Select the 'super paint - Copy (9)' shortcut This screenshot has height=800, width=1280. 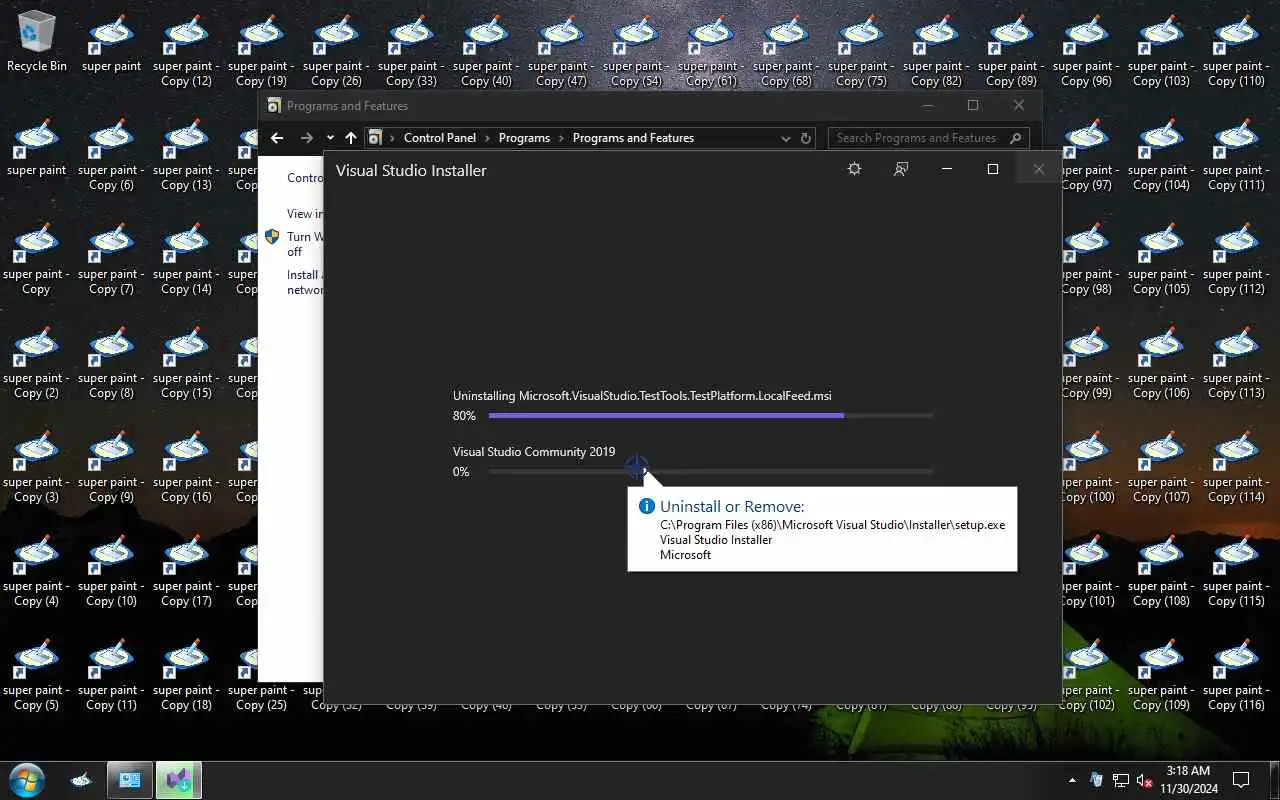(111, 465)
